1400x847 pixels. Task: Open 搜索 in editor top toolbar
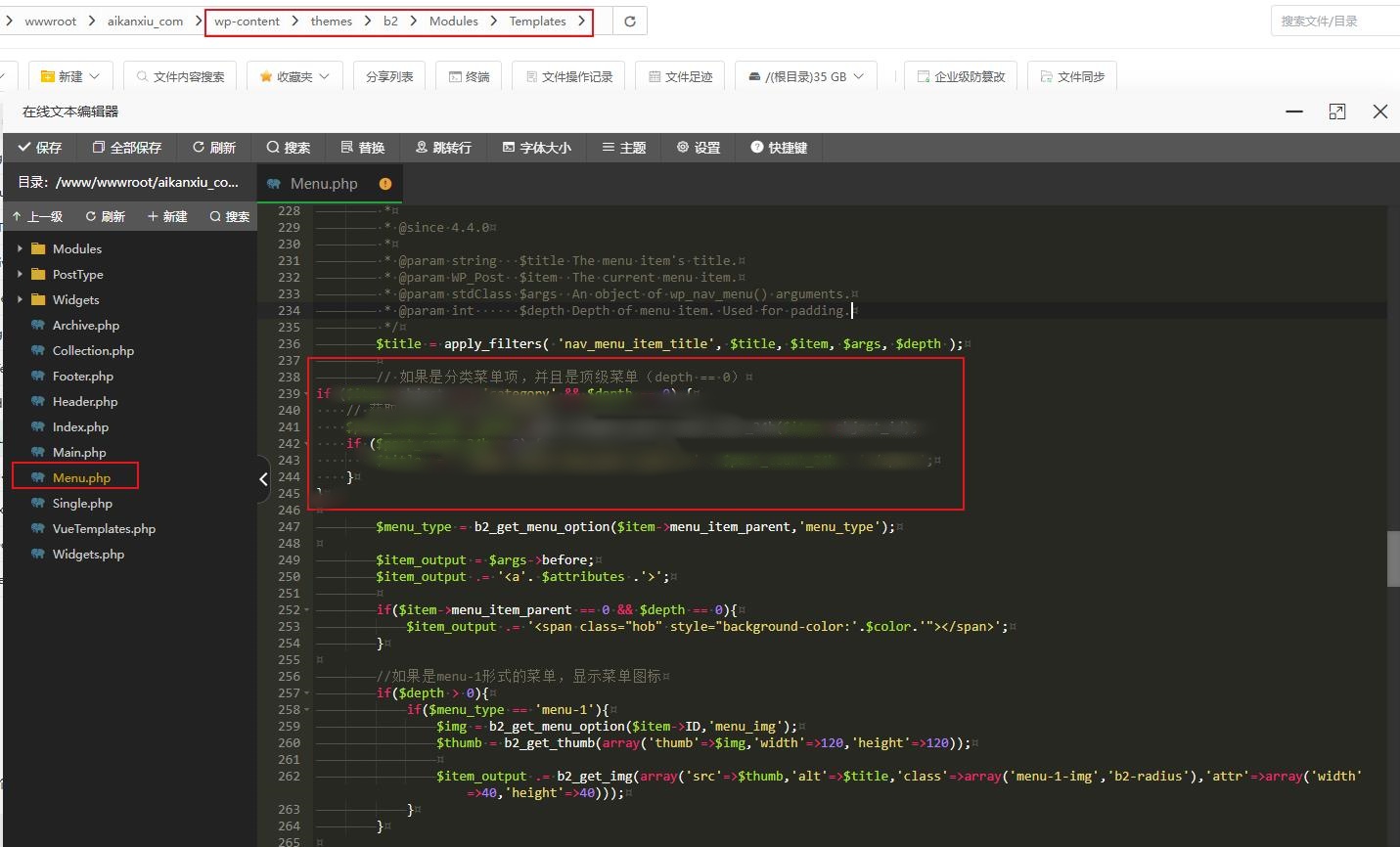point(289,148)
